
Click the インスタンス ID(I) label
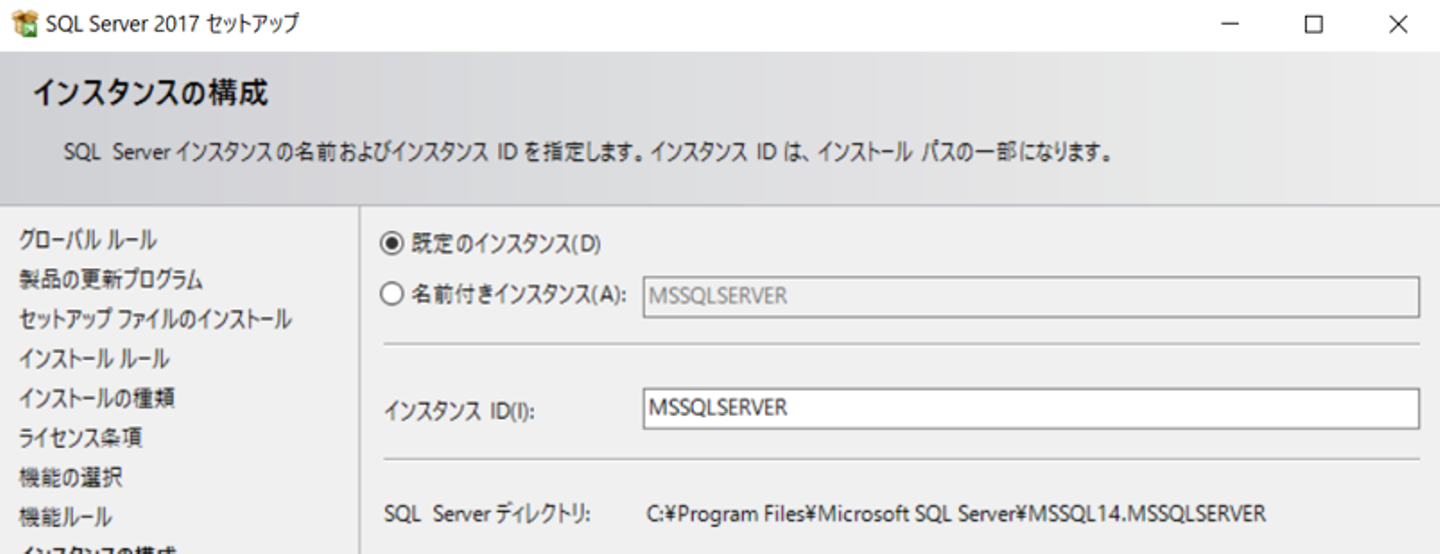click(x=460, y=410)
